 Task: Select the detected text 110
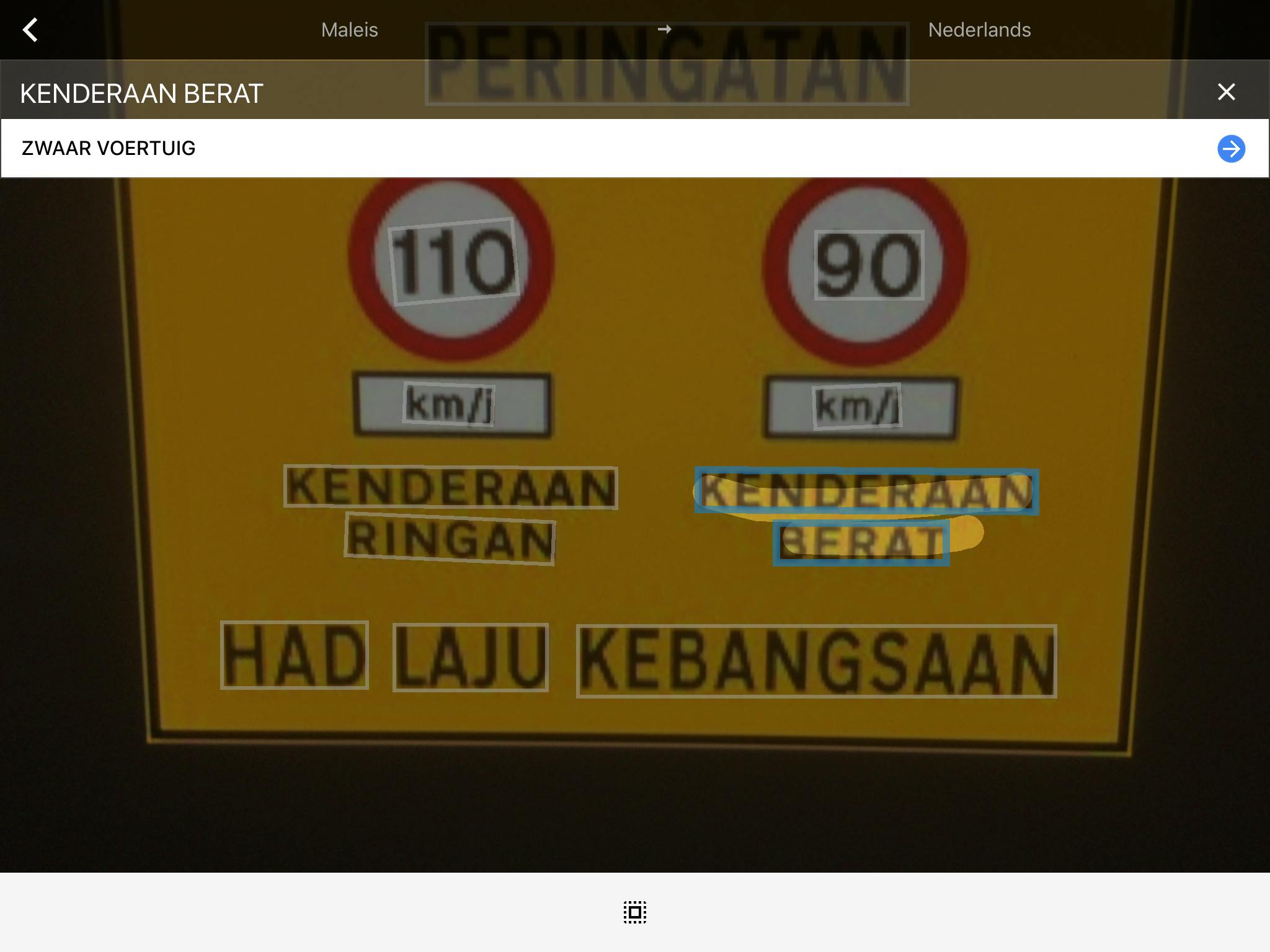[454, 262]
